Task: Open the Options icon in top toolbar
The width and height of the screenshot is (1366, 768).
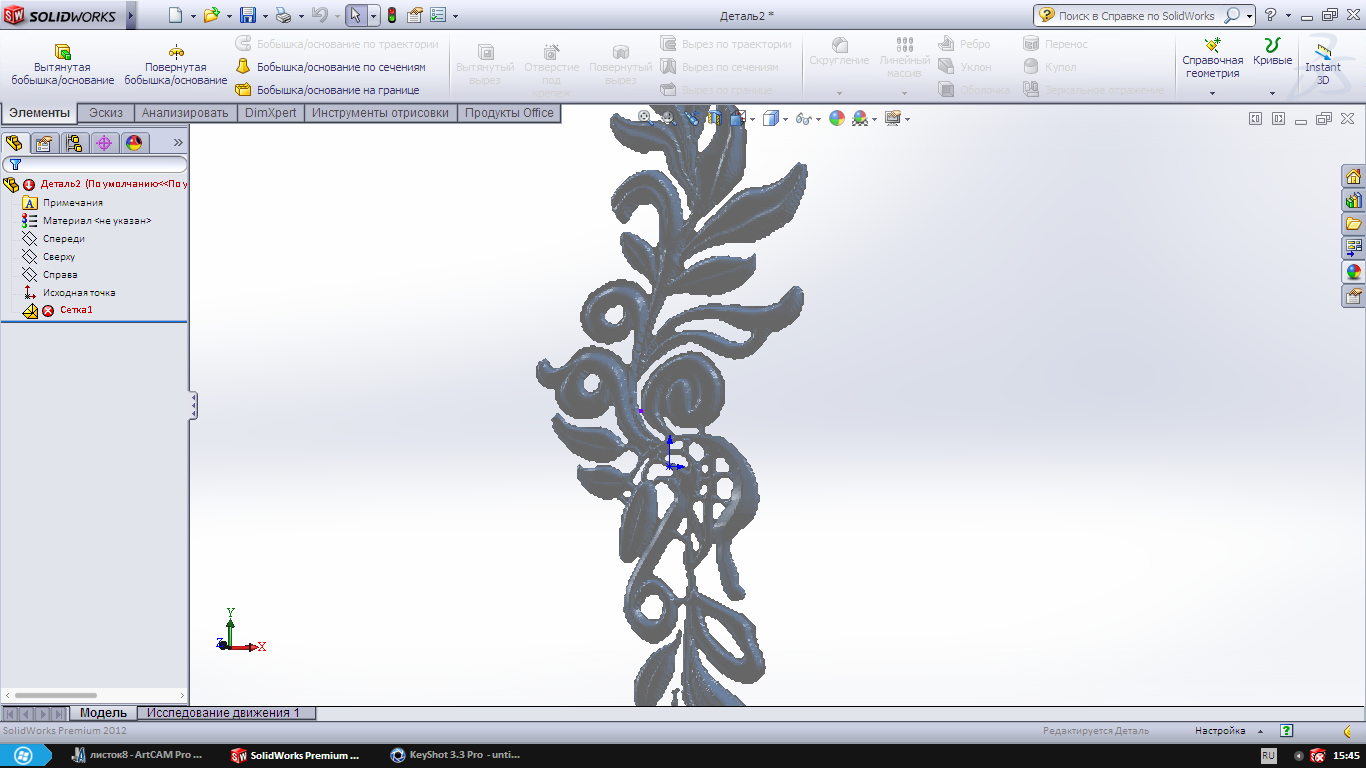Action: pyautogui.click(x=437, y=15)
